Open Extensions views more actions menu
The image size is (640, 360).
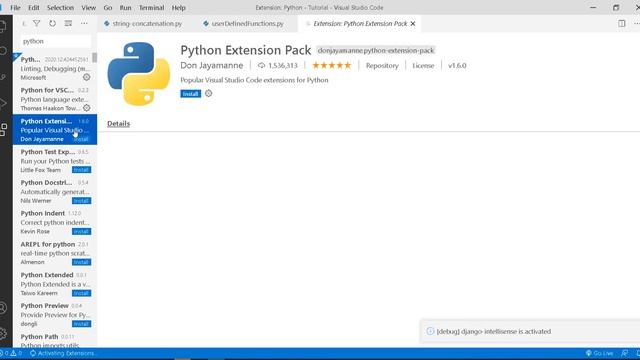[x=84, y=24]
